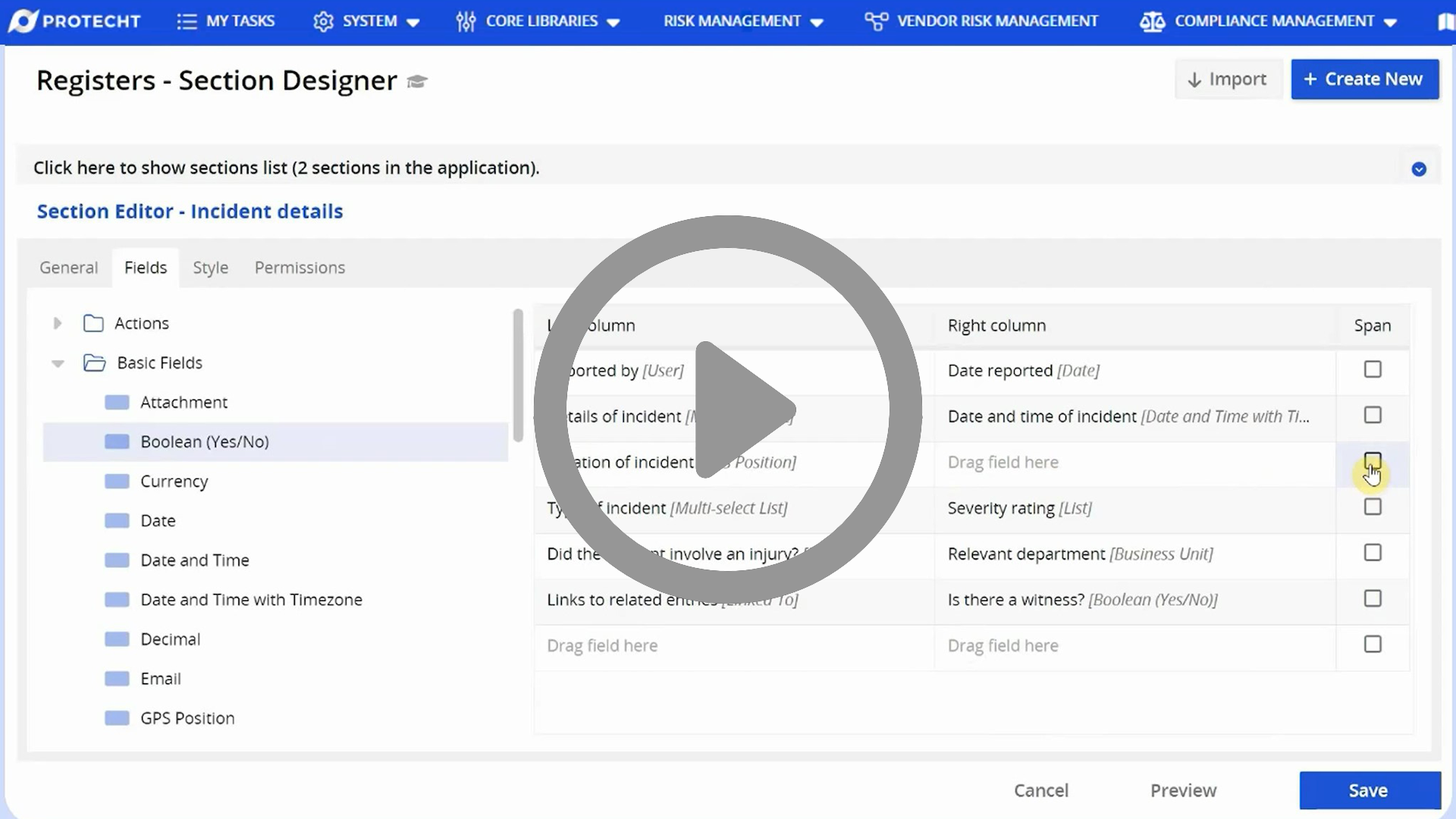The height and width of the screenshot is (819, 1456).
Task: Click the Compliance Management scales icon
Action: point(1151,20)
